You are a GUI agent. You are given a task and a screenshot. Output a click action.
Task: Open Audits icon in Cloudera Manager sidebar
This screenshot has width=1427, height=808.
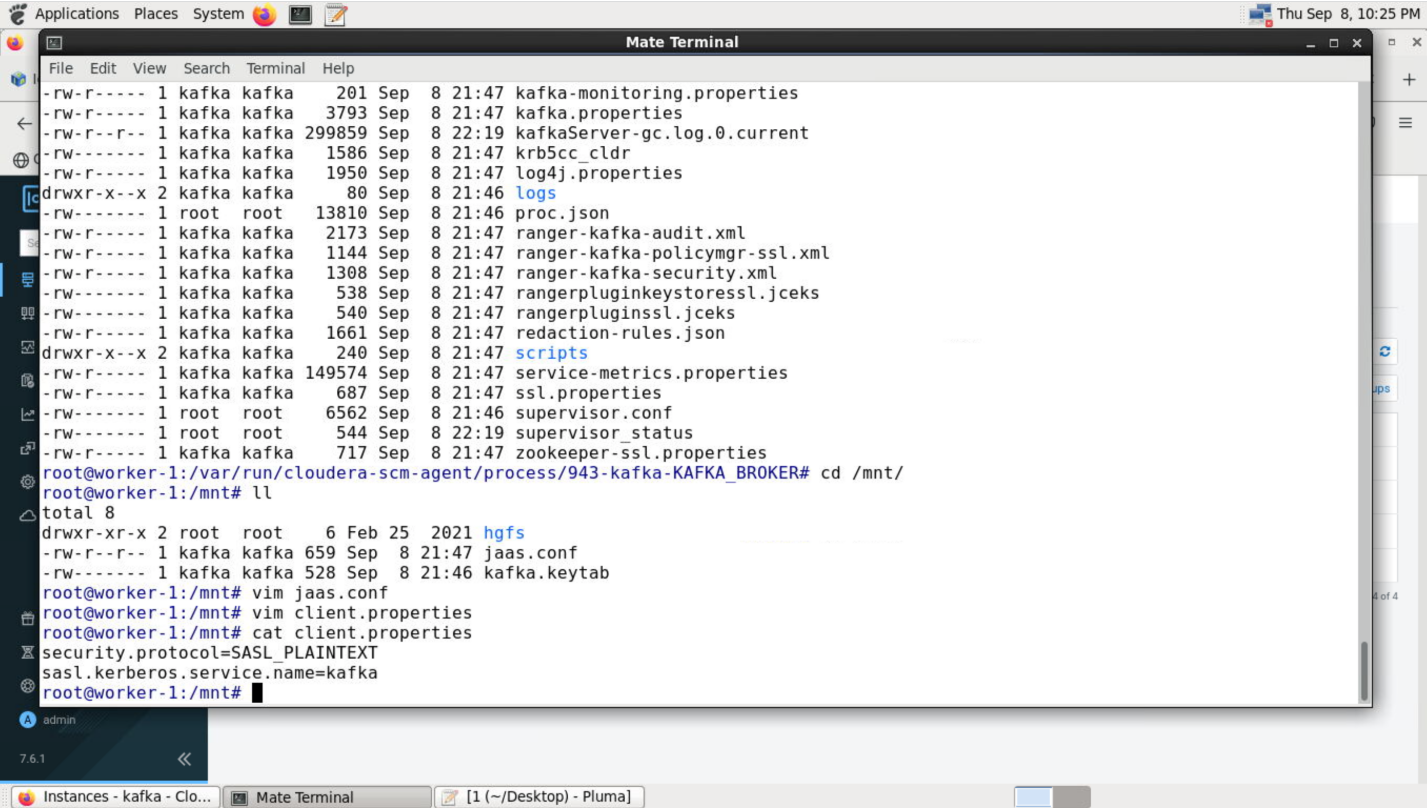28,381
